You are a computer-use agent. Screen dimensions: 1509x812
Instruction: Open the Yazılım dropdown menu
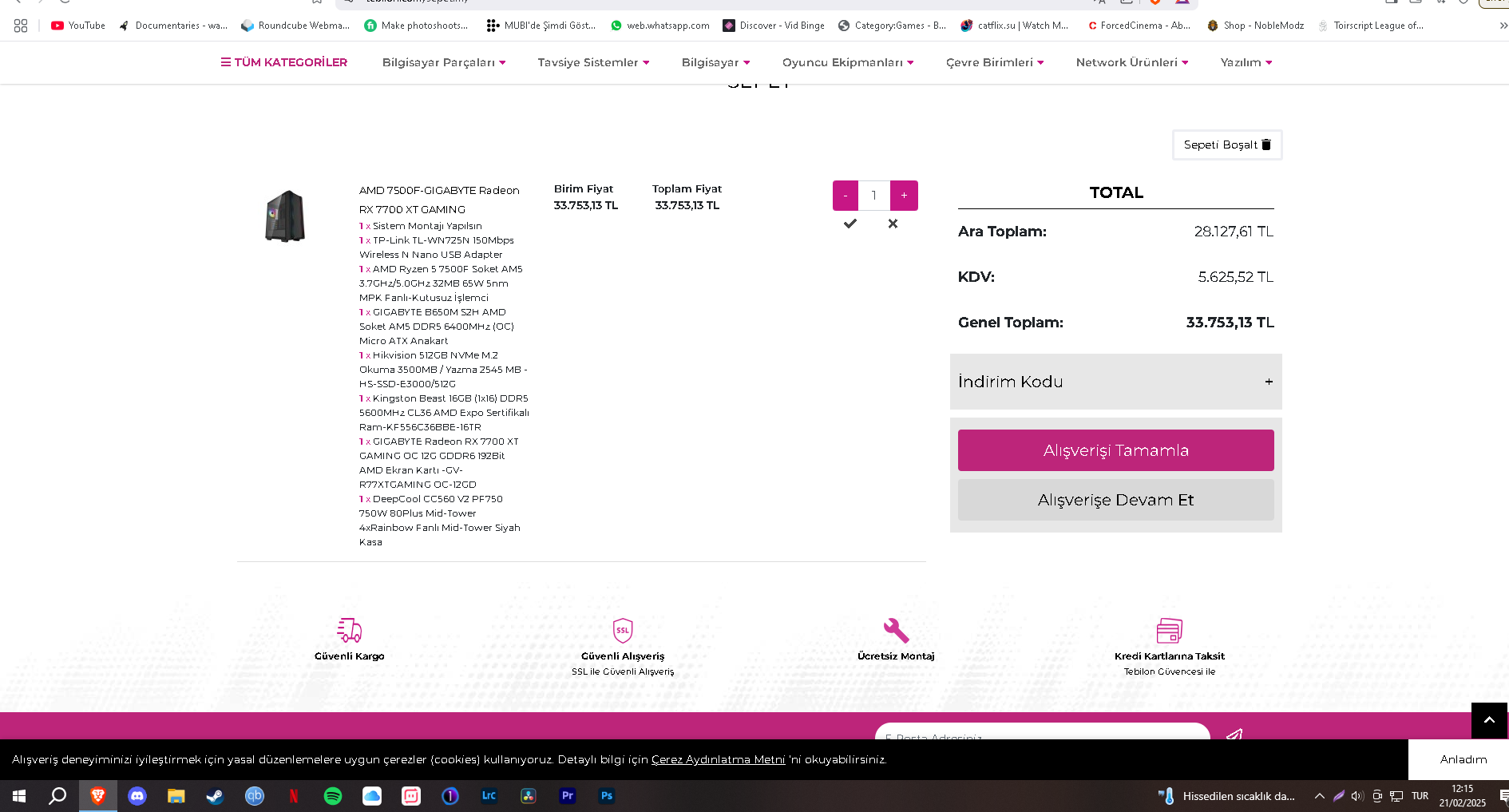(1246, 62)
